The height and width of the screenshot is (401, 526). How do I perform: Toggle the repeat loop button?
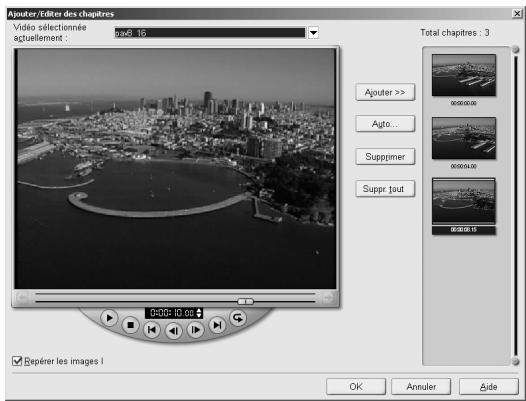238,317
